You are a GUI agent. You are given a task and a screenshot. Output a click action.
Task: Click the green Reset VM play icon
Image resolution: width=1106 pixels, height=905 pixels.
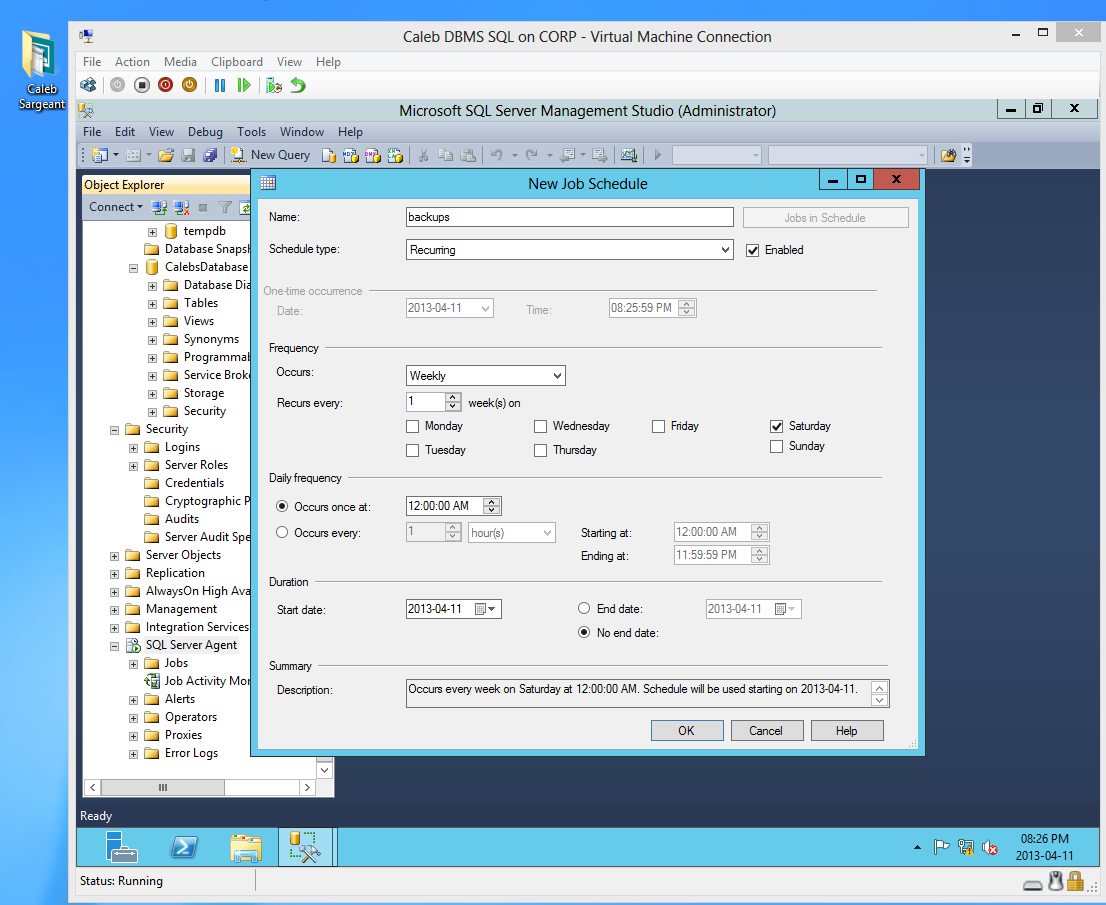click(x=244, y=85)
